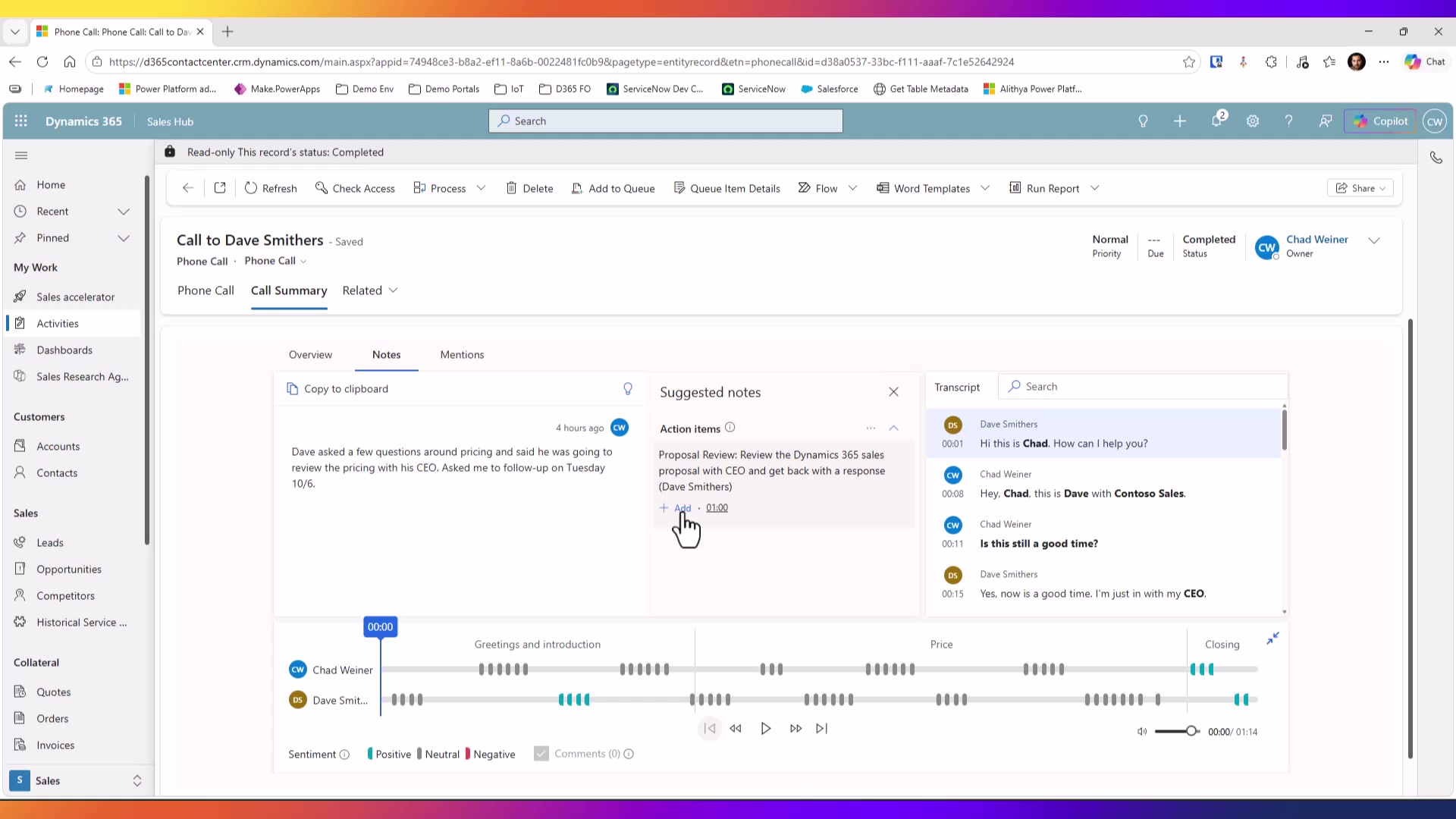Mute the playback volume speaker icon
This screenshot has width=1456, height=819.
1142,732
